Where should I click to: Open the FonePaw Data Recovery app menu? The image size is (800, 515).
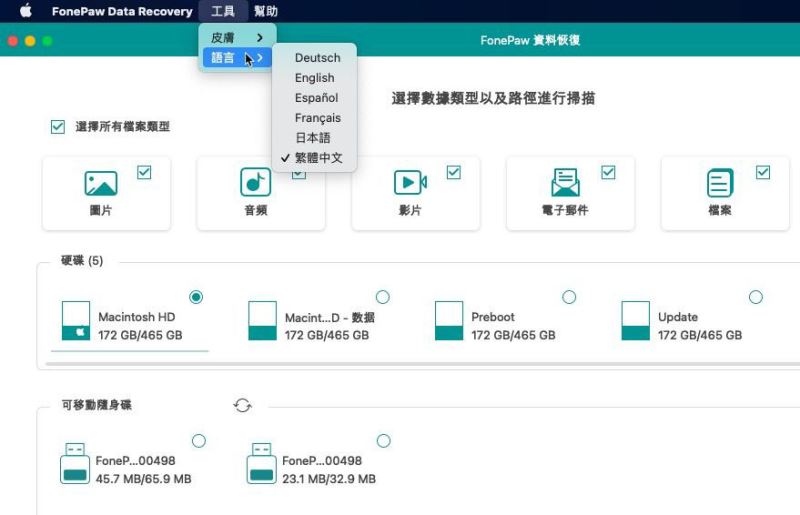122,11
